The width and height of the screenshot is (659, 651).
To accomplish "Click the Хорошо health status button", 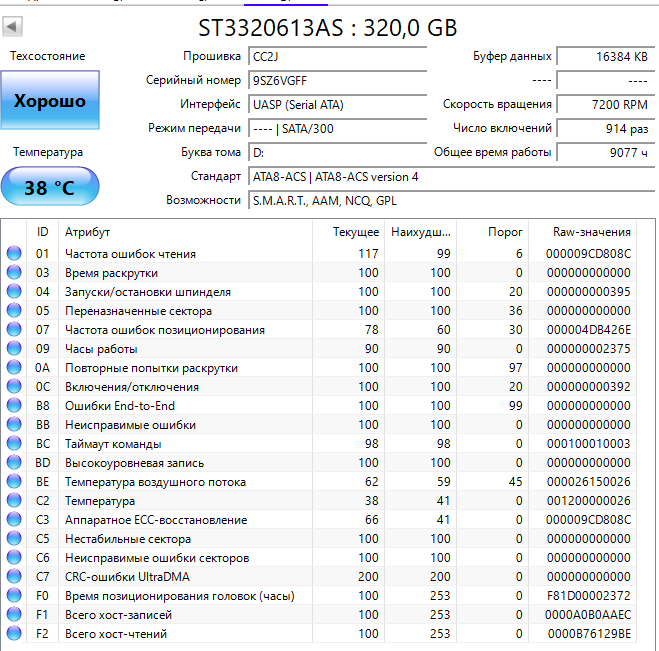I will coord(50,100).
